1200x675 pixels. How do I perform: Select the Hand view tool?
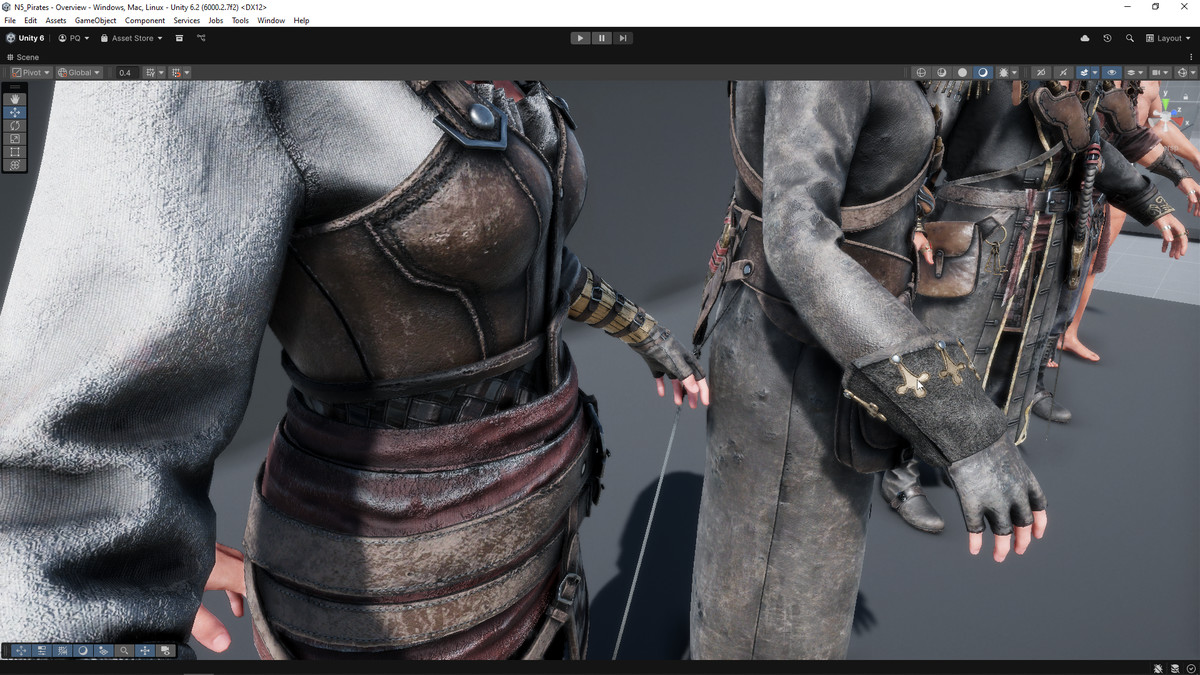15,99
